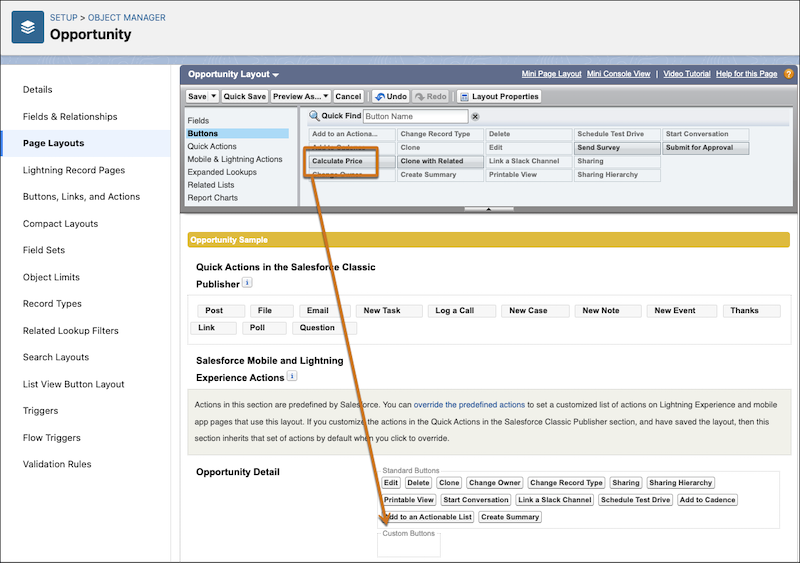This screenshot has width=800, height=563.
Task: Open Mini Console View link
Action: [x=618, y=74]
